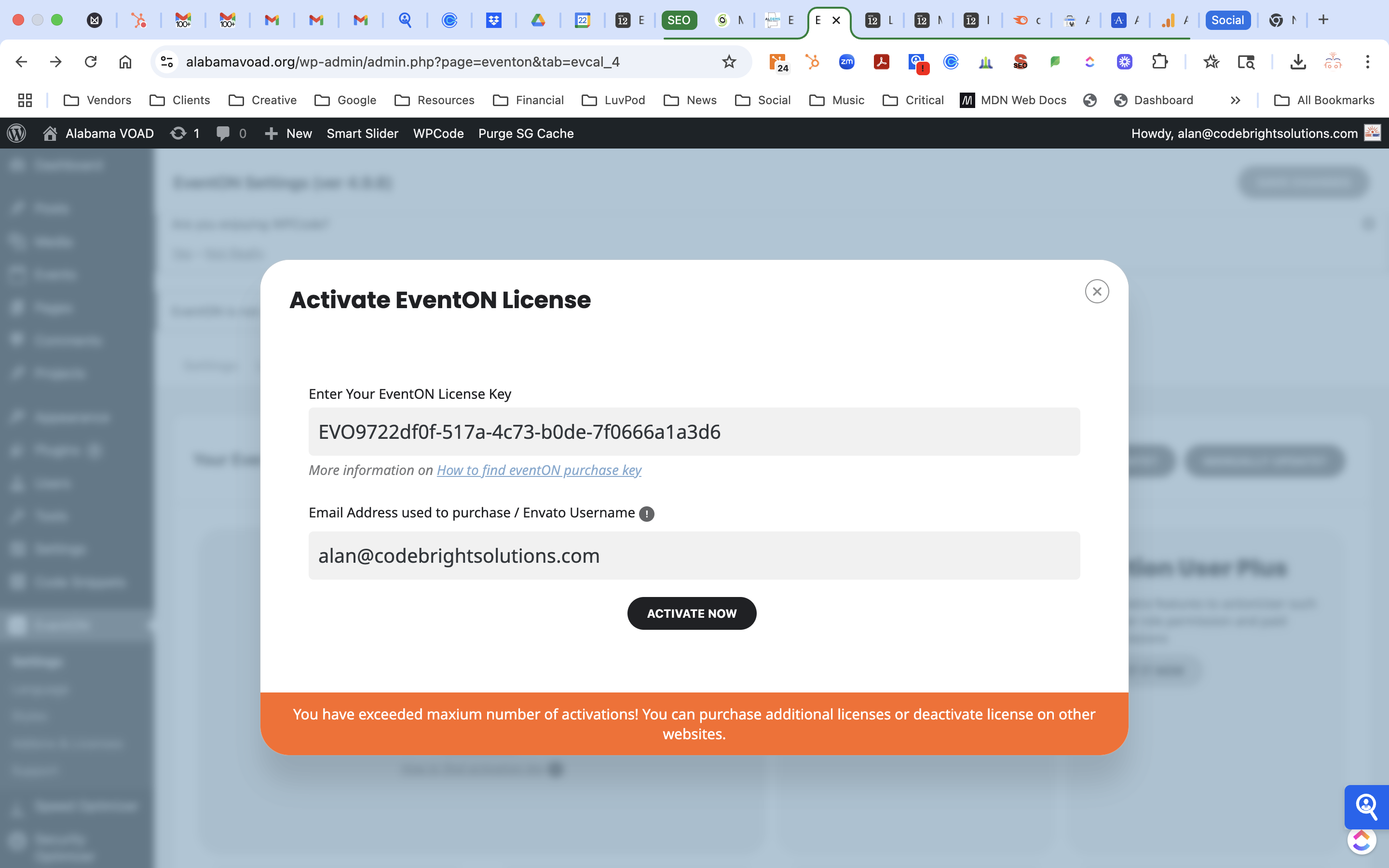Open the Howdy user account menu
The height and width of the screenshot is (868, 1389).
(1255, 133)
